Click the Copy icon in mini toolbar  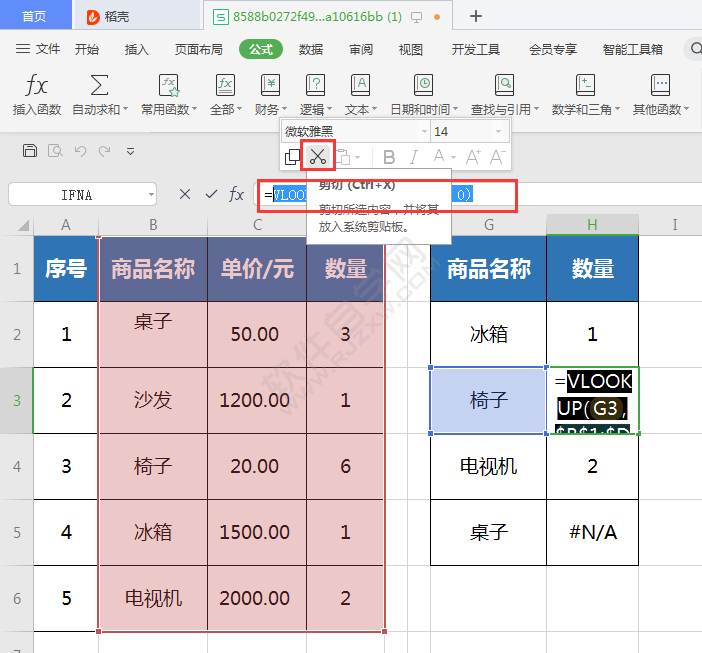[292, 157]
